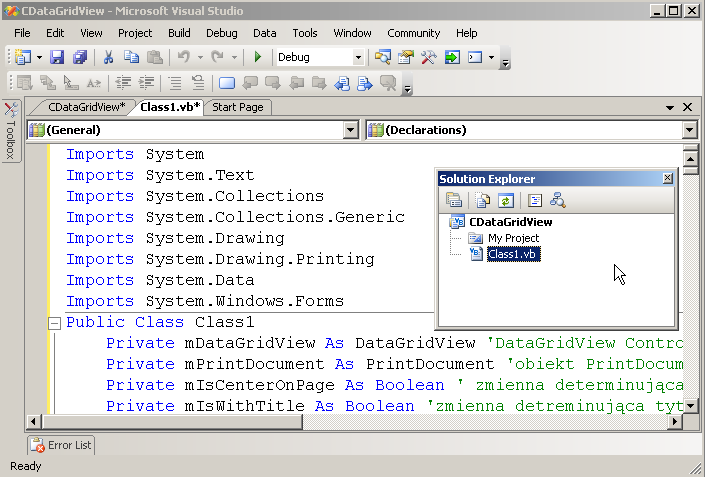The image size is (705, 477).
Task: Click Show All Files in Solution Explorer
Action: coord(482,200)
